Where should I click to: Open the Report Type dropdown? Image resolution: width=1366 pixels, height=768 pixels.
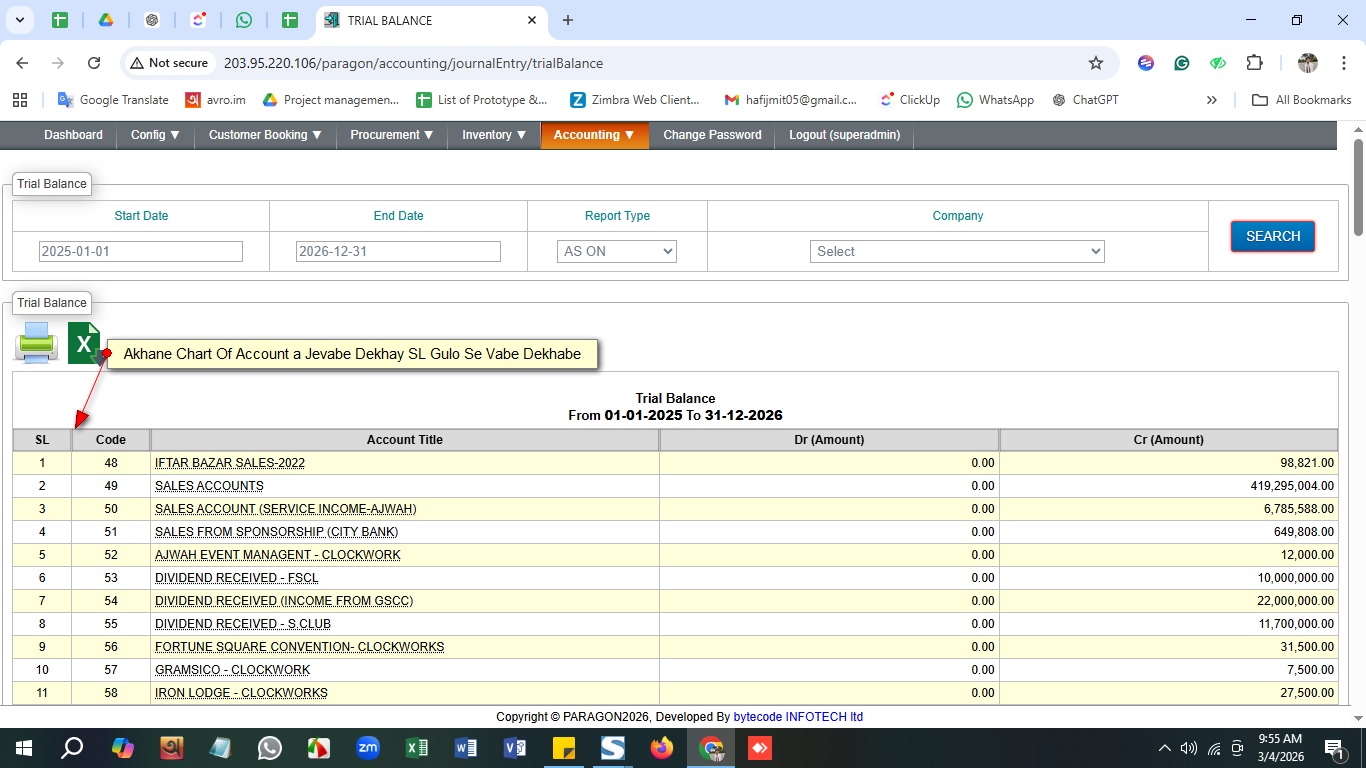coord(616,252)
